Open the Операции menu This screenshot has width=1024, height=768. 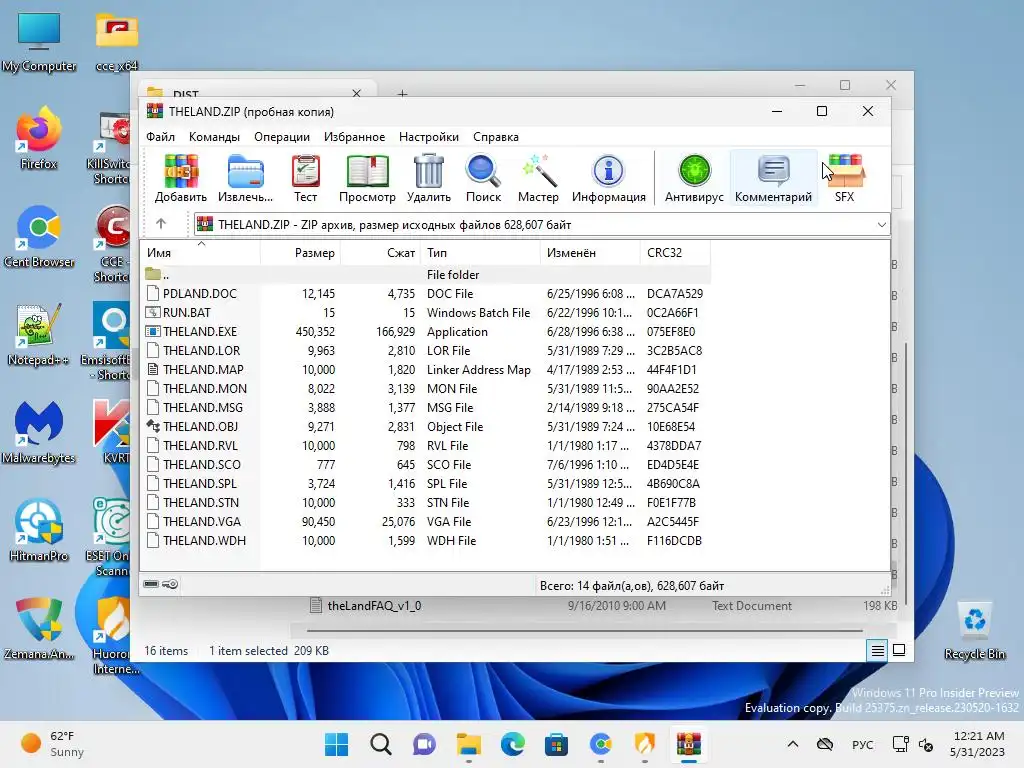[282, 136]
